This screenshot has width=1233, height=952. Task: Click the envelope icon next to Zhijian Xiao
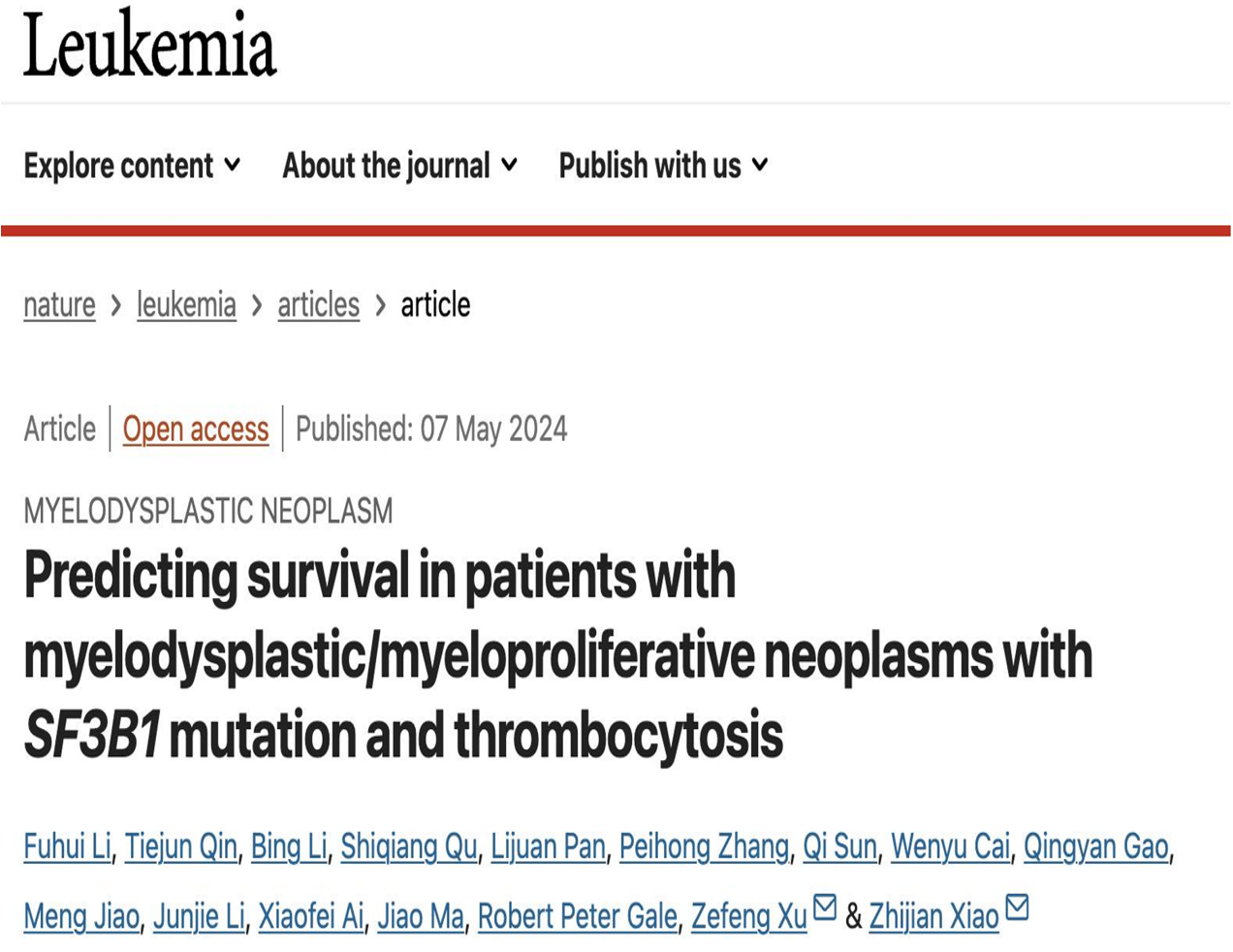[x=1017, y=907]
